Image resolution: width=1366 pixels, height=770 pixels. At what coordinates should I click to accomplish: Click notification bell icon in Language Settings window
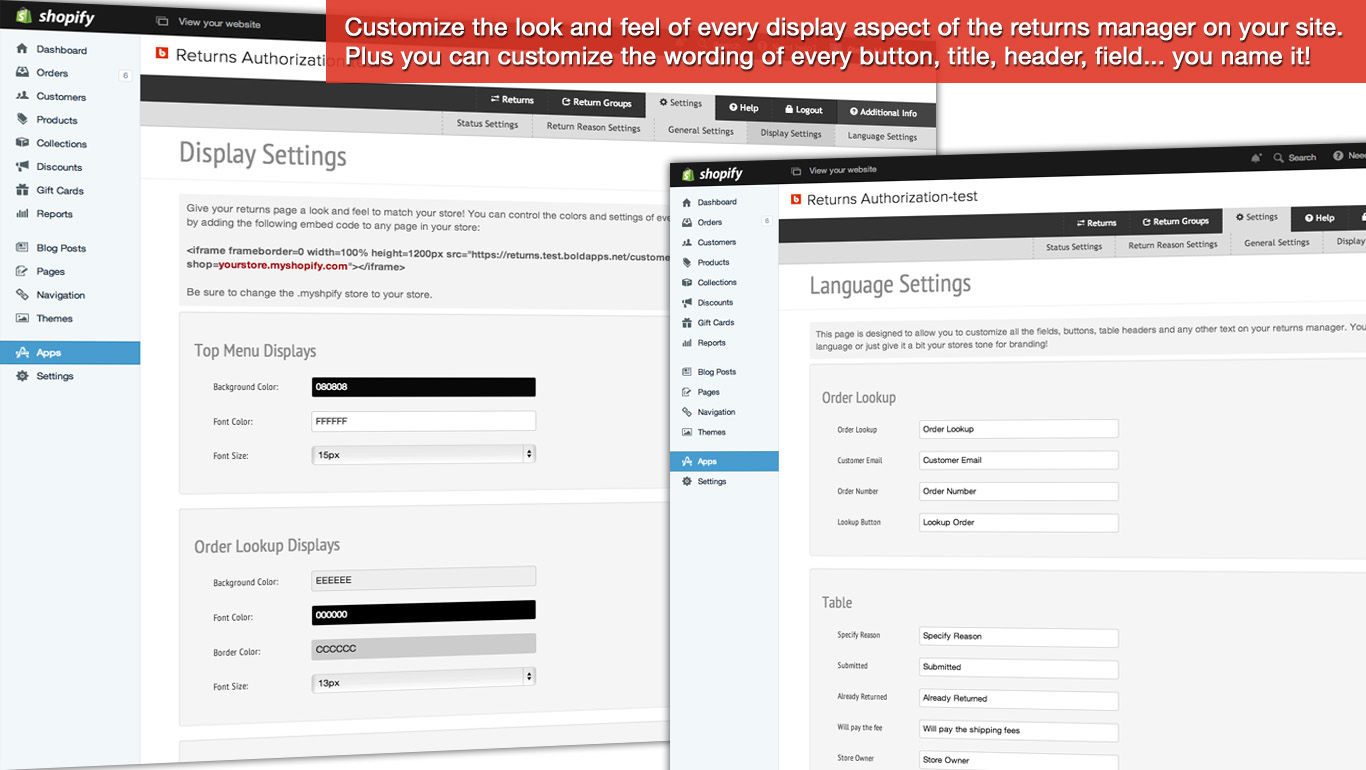point(1256,157)
